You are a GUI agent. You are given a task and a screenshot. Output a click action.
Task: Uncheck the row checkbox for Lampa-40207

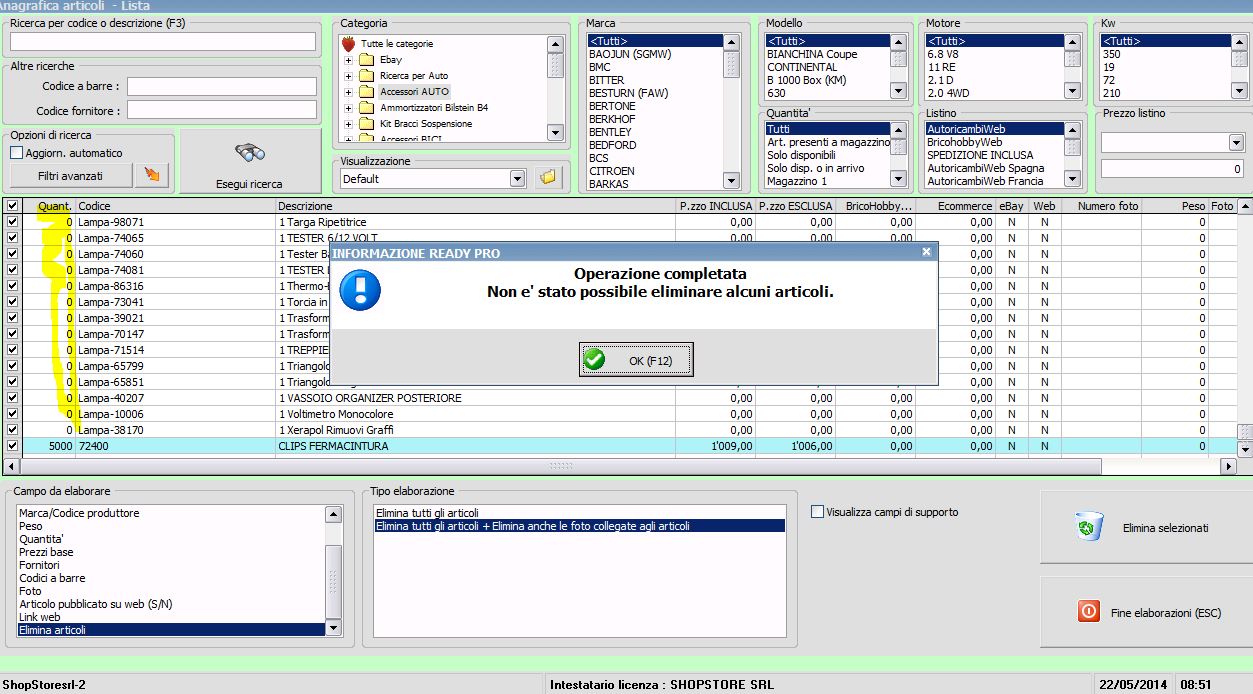point(12,398)
